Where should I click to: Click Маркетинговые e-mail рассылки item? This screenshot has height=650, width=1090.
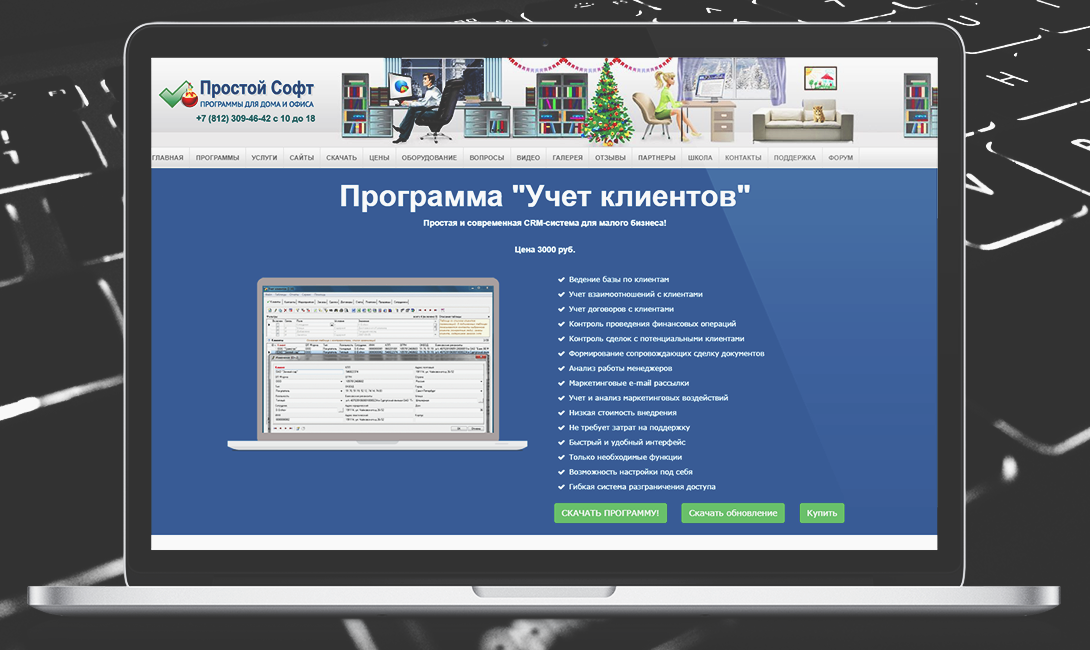pyautogui.click(x=628, y=383)
